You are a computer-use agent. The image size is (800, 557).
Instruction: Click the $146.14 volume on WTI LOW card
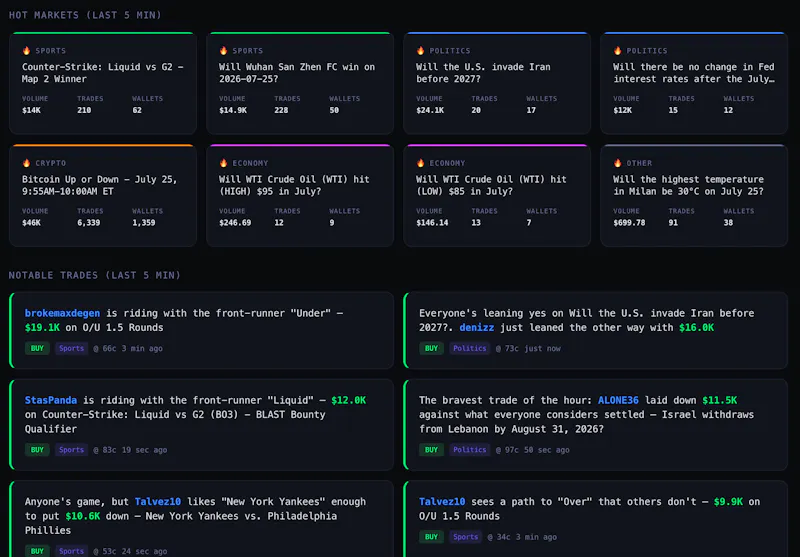[432, 223]
